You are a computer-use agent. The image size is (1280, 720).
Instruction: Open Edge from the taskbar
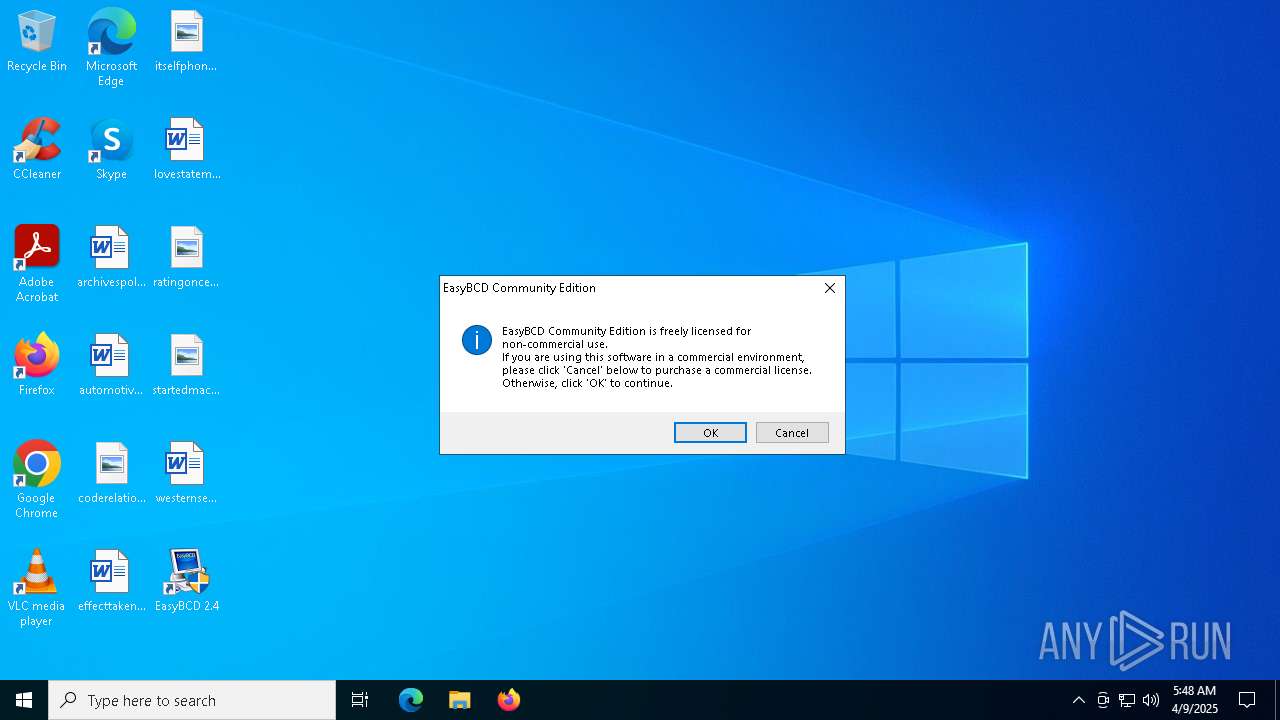coord(411,700)
